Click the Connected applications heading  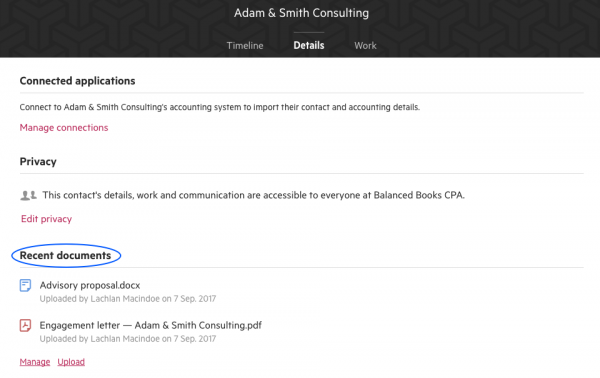coord(77,81)
